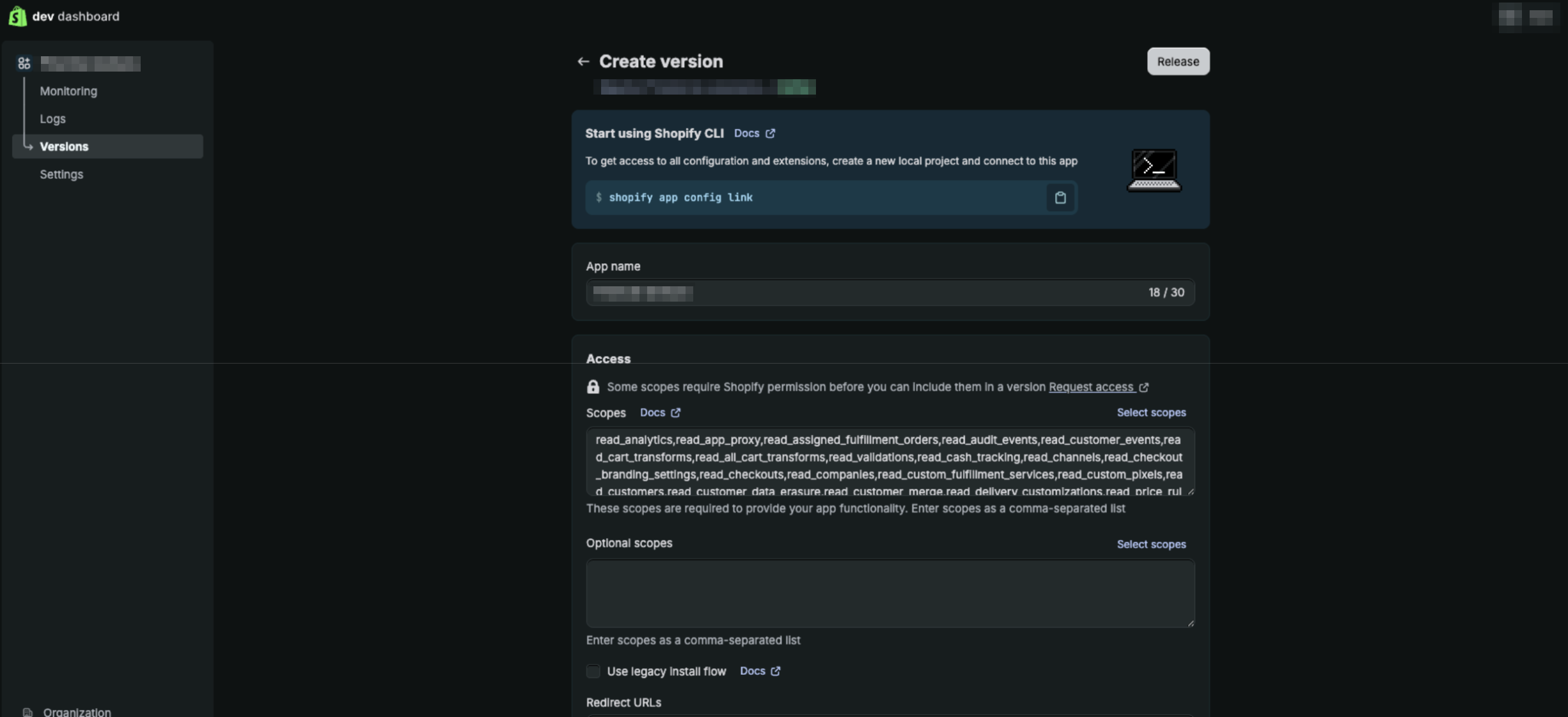Viewport: 1568px width, 717px height.
Task: Copy the shopify app config link command
Action: [1060, 197]
